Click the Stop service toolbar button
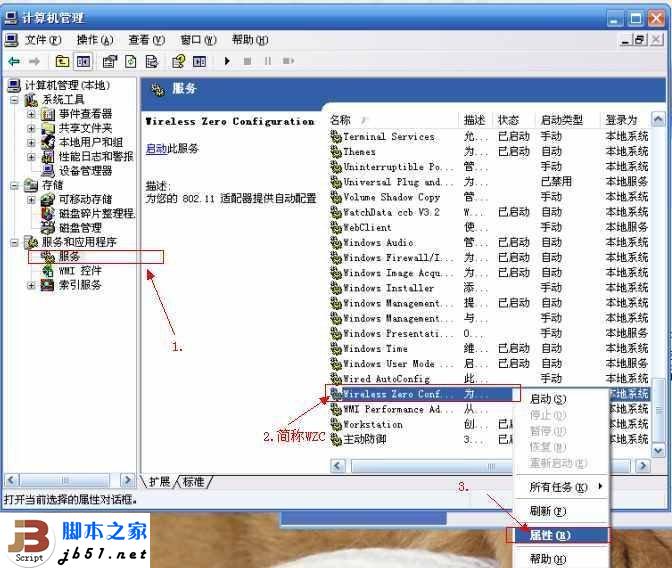This screenshot has height=568, width=672. tap(247, 61)
